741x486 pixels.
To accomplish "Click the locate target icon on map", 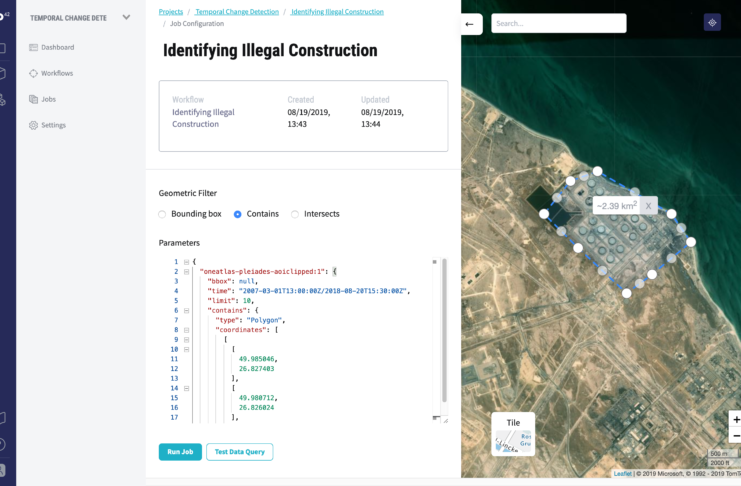I will click(712, 22).
